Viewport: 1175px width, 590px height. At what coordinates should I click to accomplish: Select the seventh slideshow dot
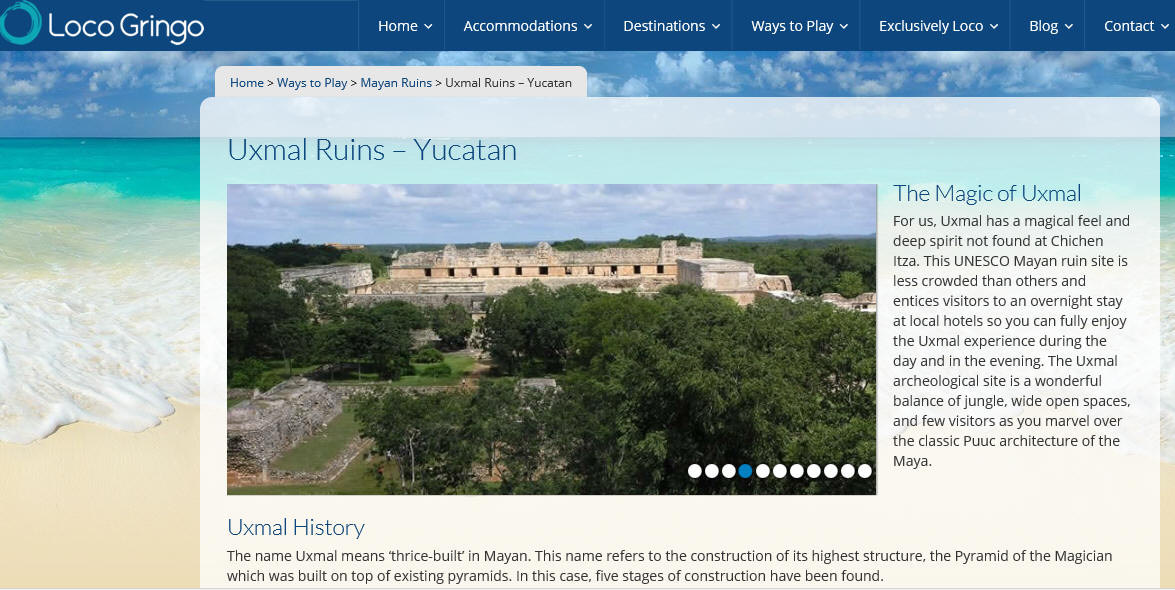tap(797, 471)
